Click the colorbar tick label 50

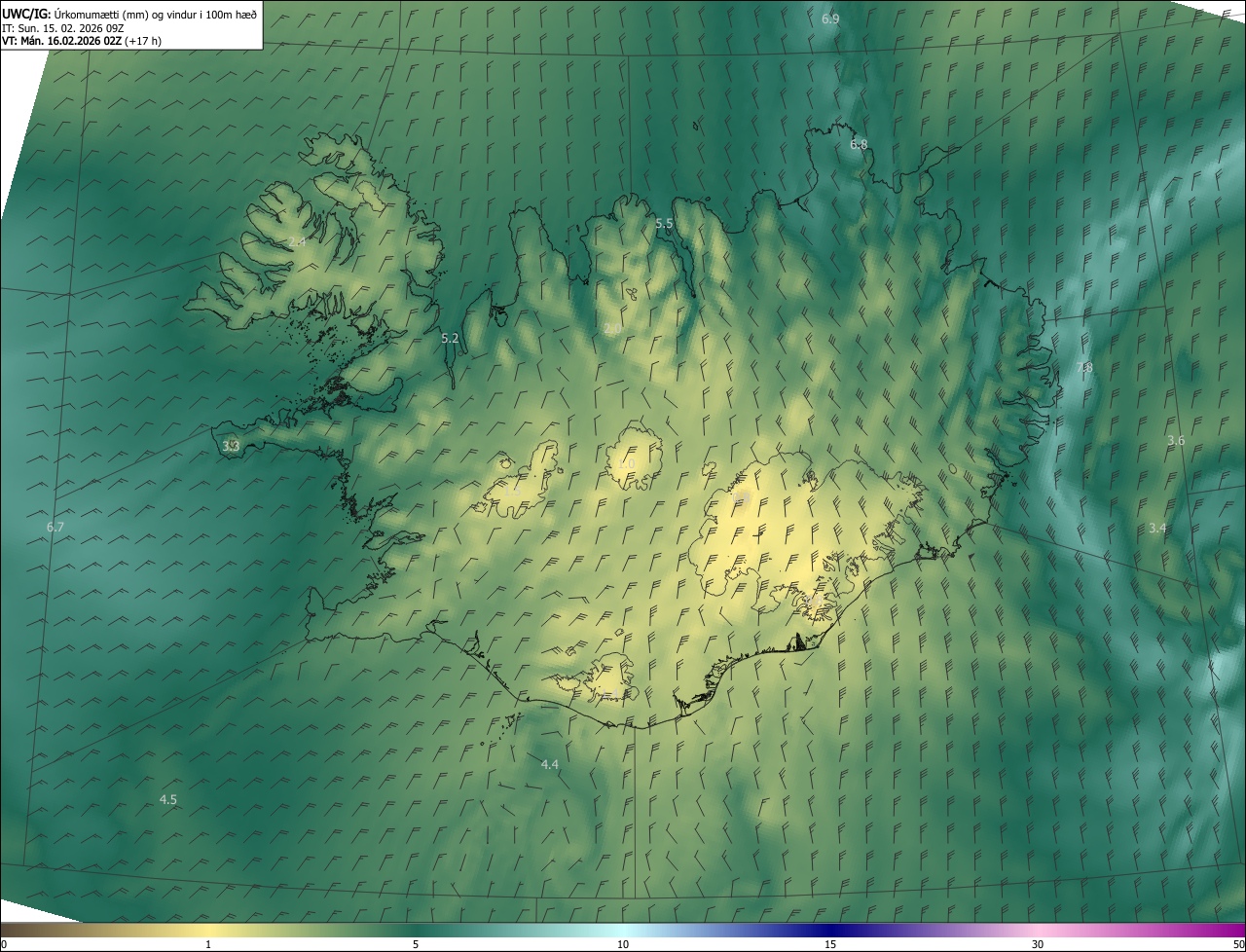[x=1238, y=944]
